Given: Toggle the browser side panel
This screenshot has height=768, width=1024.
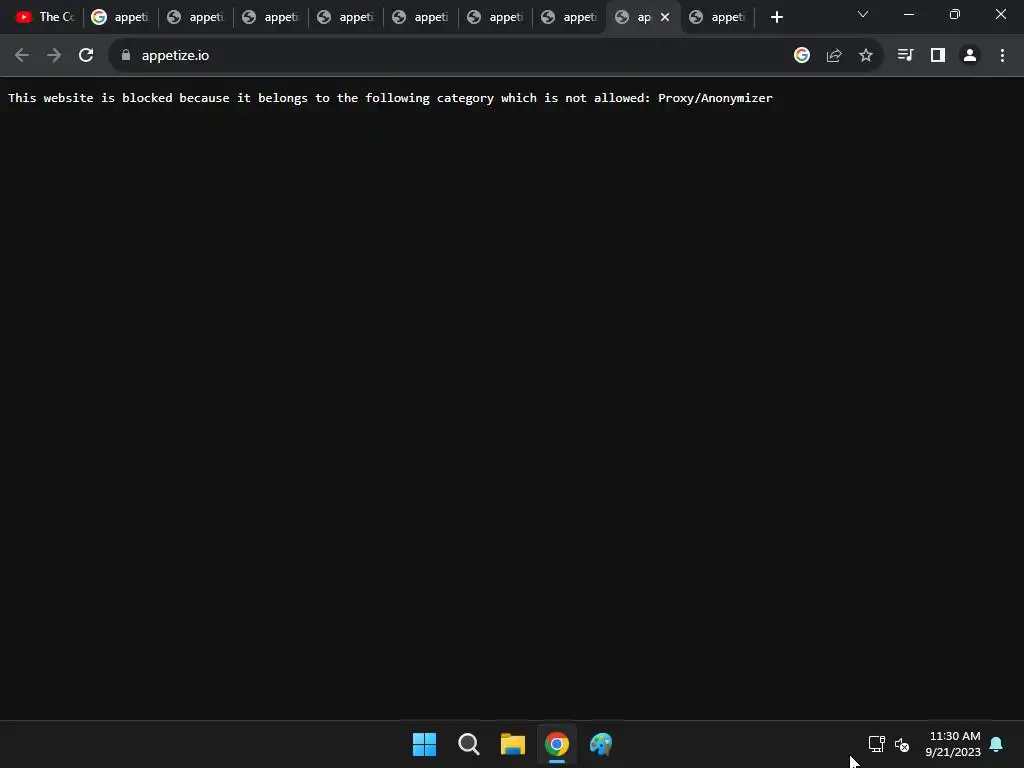Looking at the screenshot, I should click(x=938, y=56).
